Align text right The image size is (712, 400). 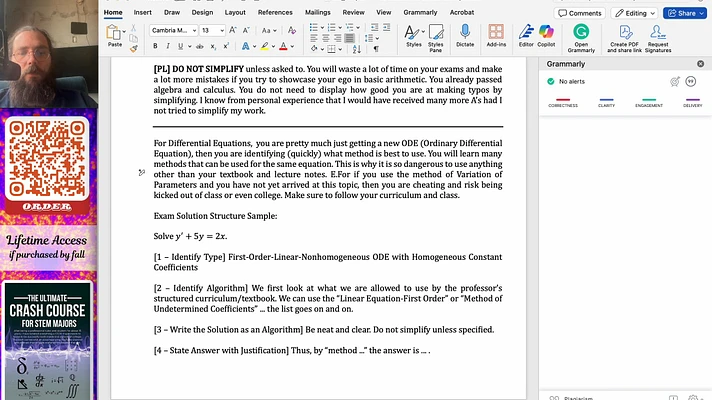pos(337,39)
